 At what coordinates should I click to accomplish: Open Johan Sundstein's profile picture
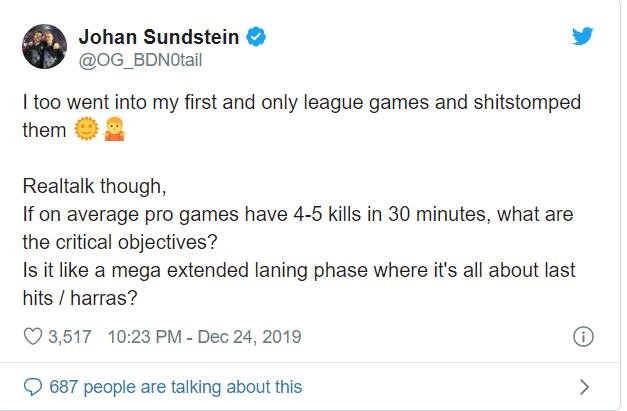45,48
